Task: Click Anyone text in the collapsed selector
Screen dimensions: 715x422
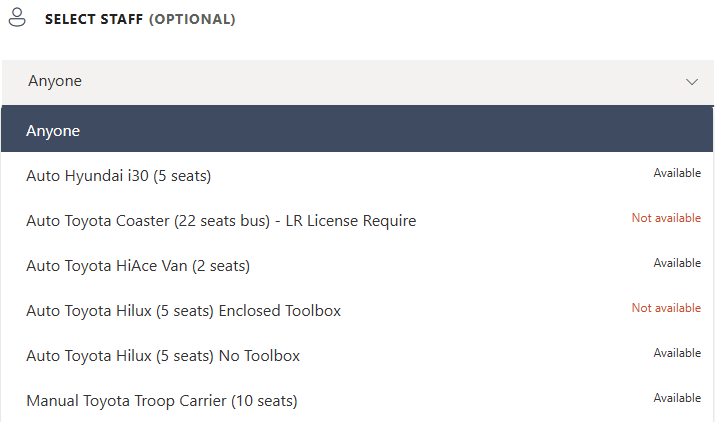Action: (x=55, y=82)
